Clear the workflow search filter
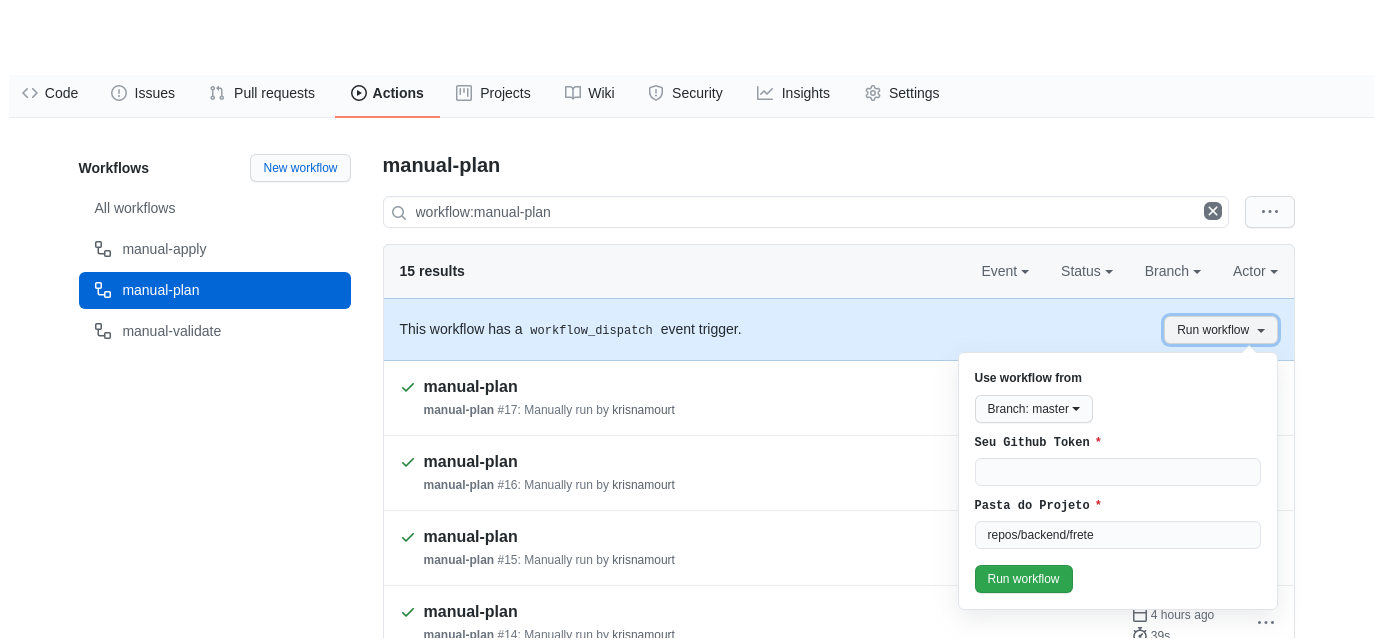This screenshot has height=641, width=1374. pyautogui.click(x=1212, y=211)
